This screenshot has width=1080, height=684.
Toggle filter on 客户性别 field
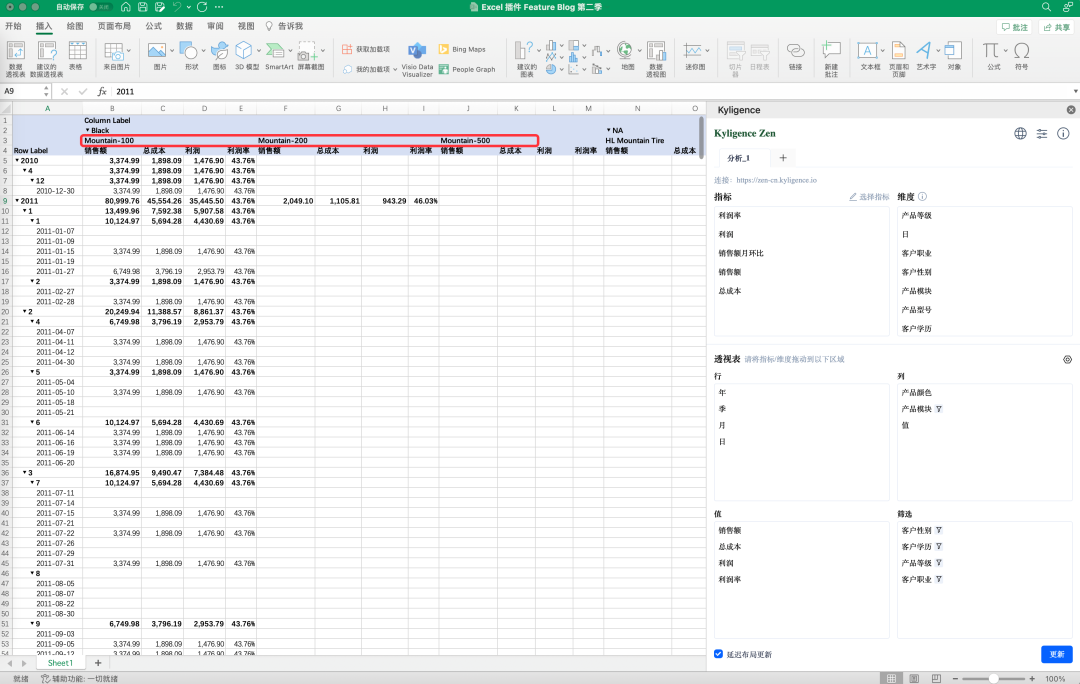(939, 530)
